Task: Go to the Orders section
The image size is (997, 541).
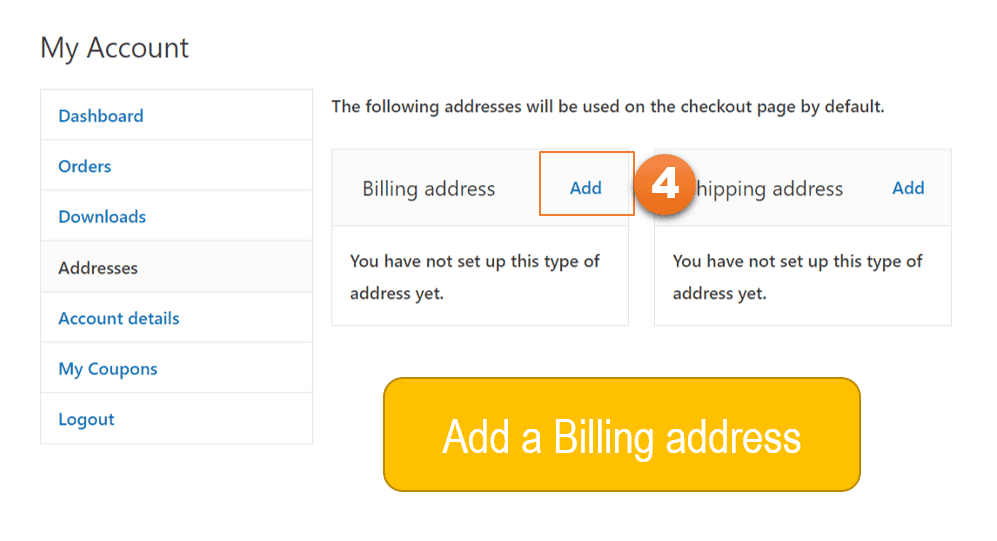Action: click(85, 166)
